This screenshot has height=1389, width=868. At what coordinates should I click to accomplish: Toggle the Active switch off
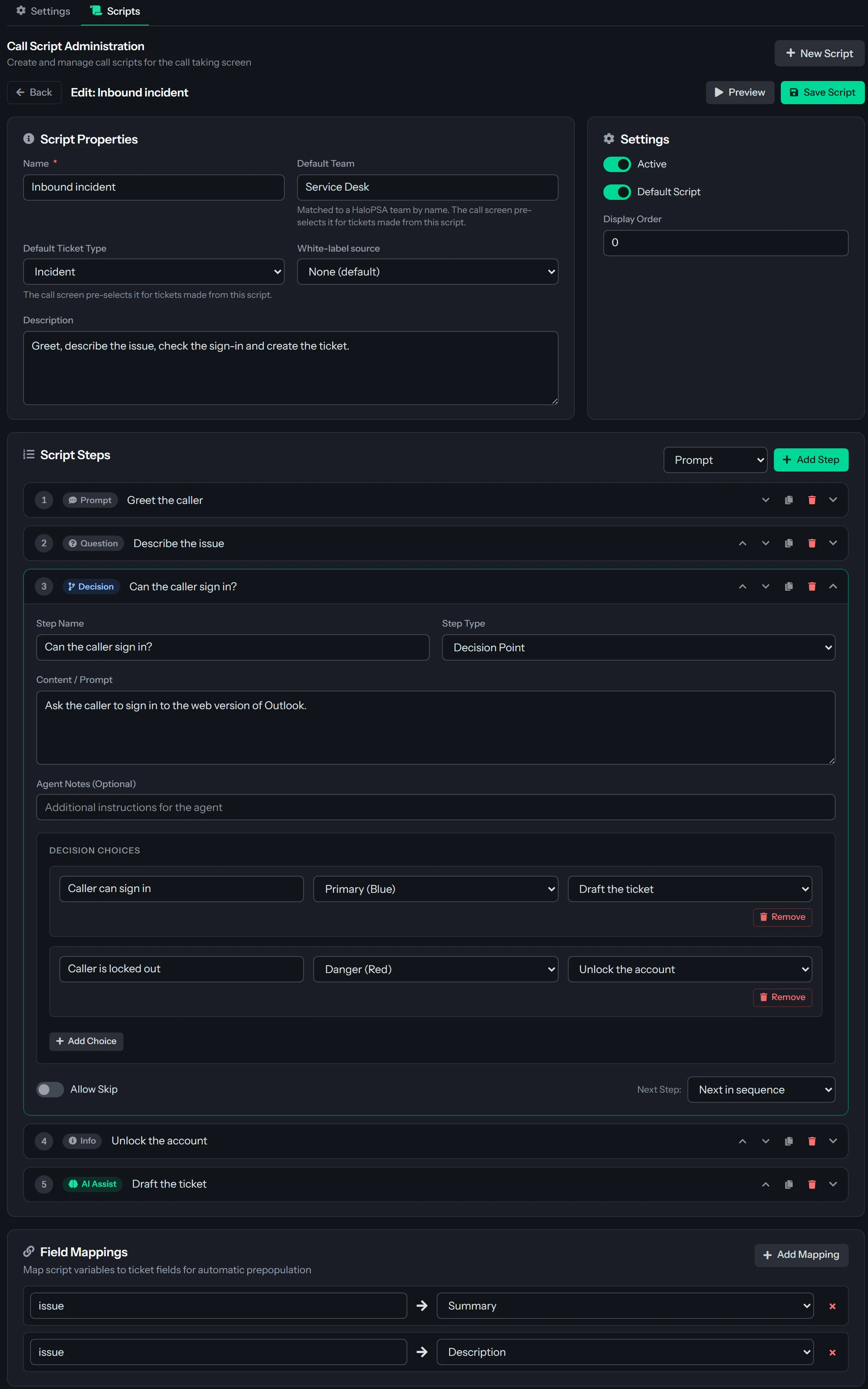(x=617, y=164)
